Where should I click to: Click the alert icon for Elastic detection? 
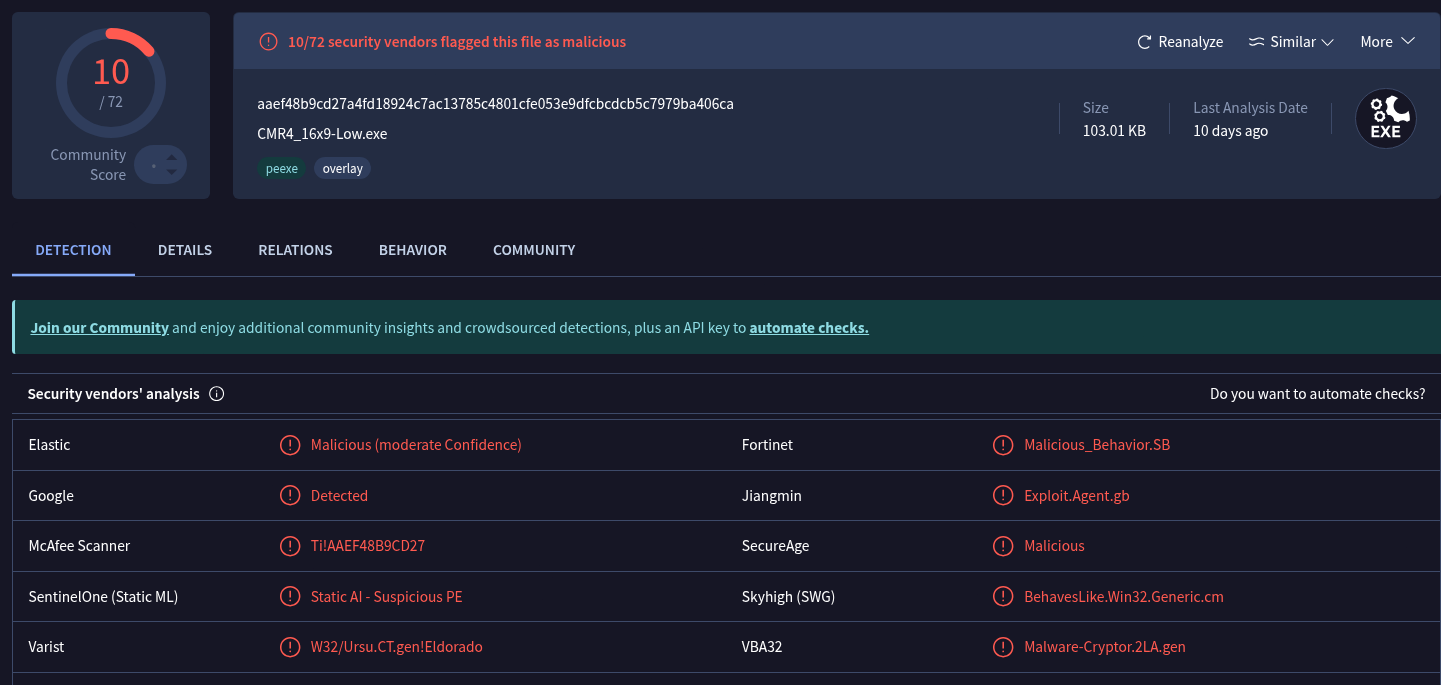click(290, 445)
